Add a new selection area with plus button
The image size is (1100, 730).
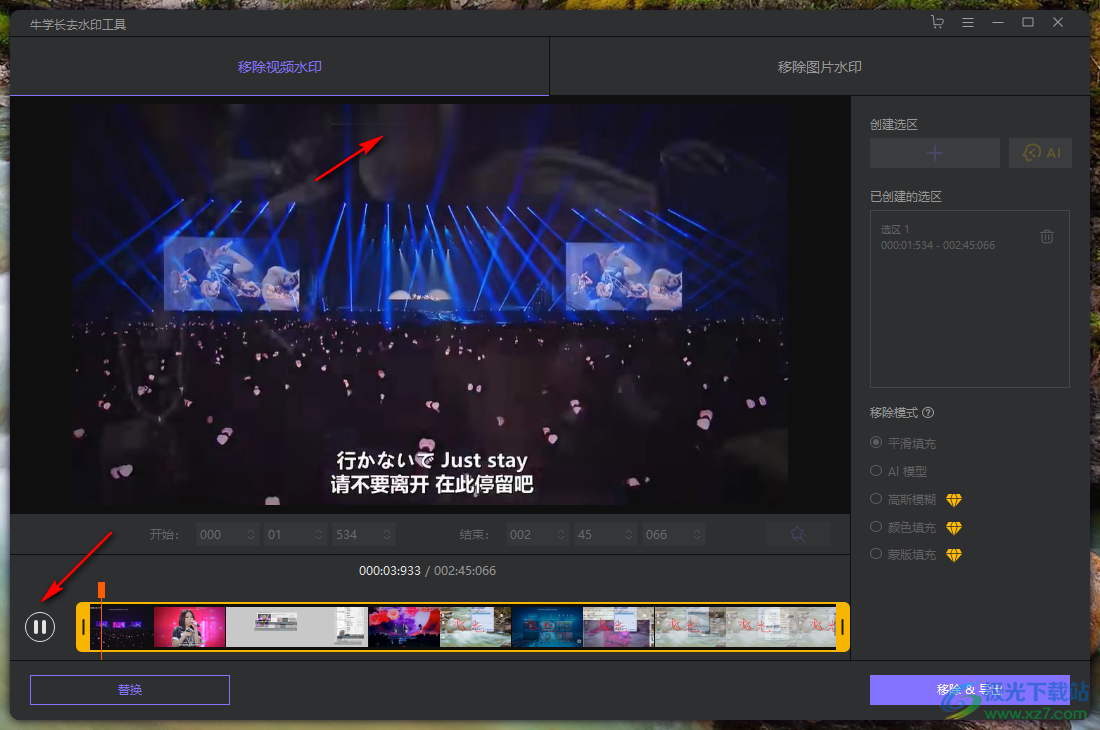[x=934, y=153]
